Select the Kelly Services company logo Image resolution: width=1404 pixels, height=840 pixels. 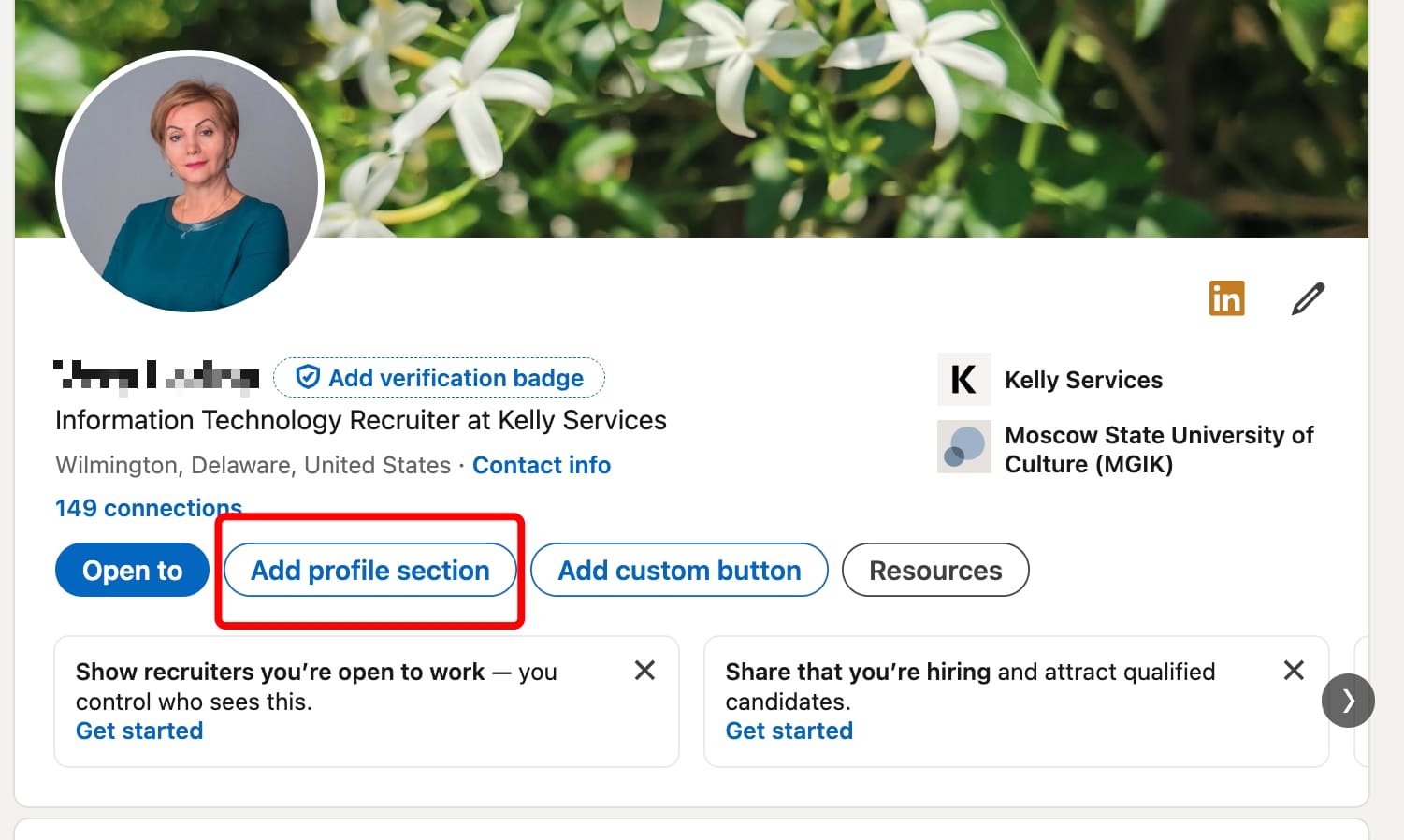point(963,379)
